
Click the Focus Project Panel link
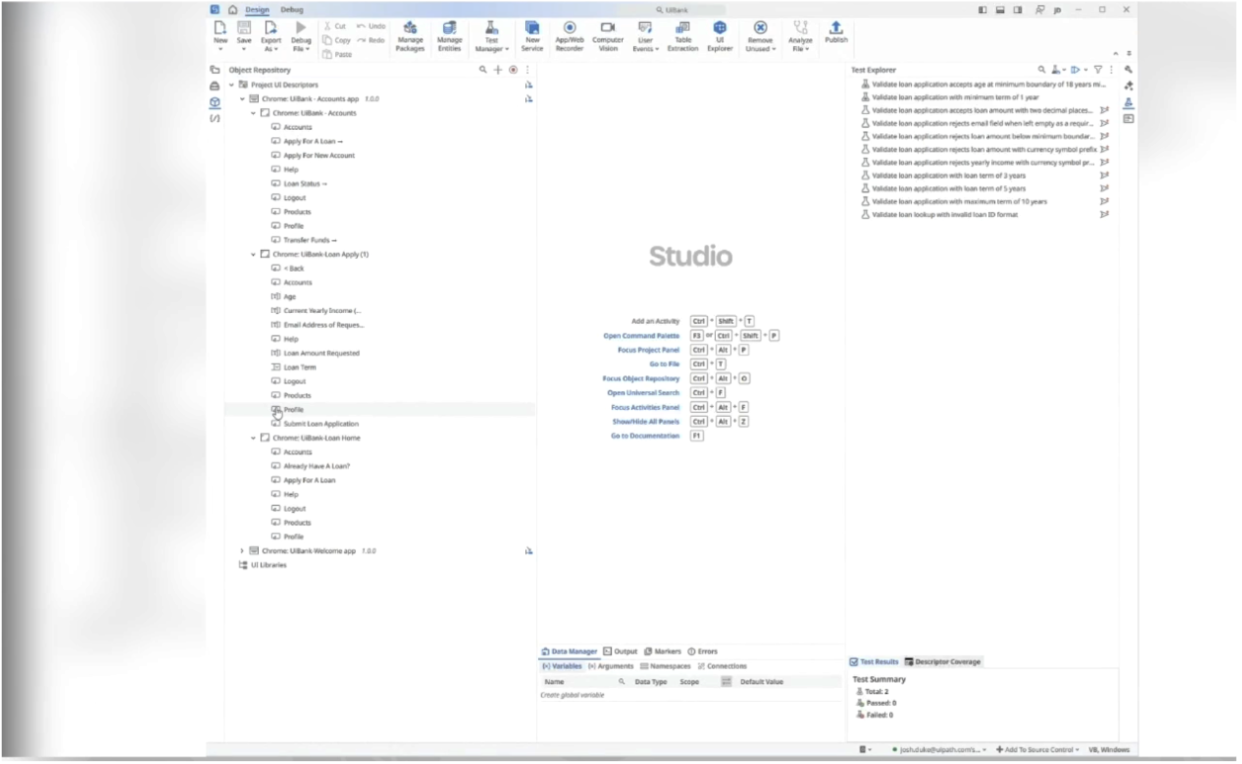[x=643, y=350]
